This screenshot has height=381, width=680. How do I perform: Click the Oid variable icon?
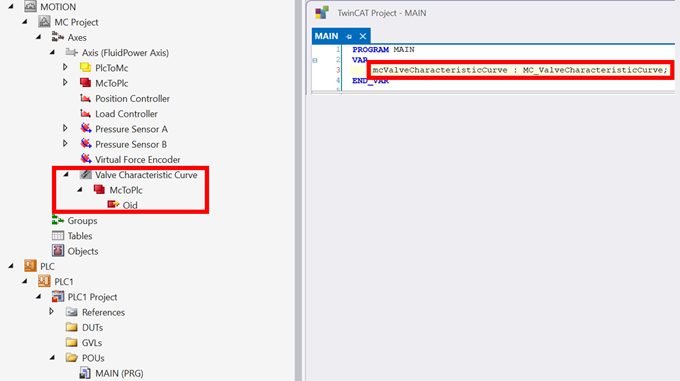[113, 205]
